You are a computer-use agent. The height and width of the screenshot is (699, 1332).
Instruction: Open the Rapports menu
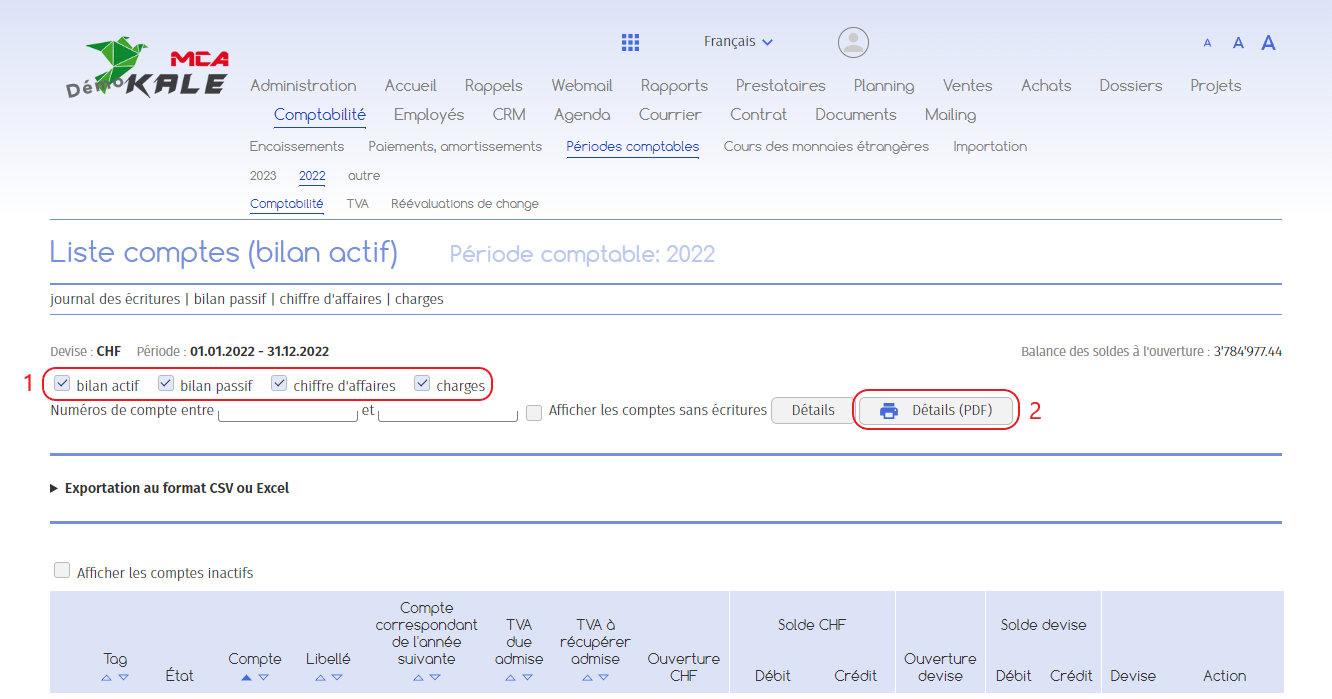(x=674, y=86)
